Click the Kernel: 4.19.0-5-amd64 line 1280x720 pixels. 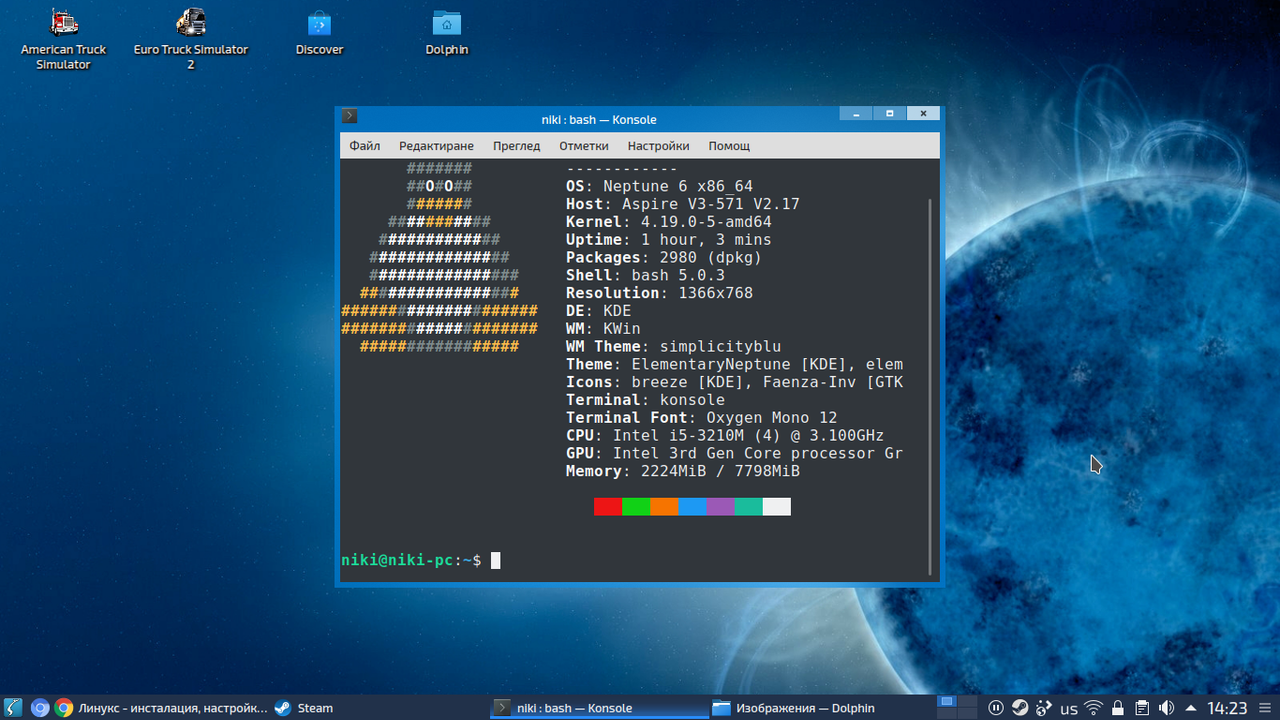(669, 222)
